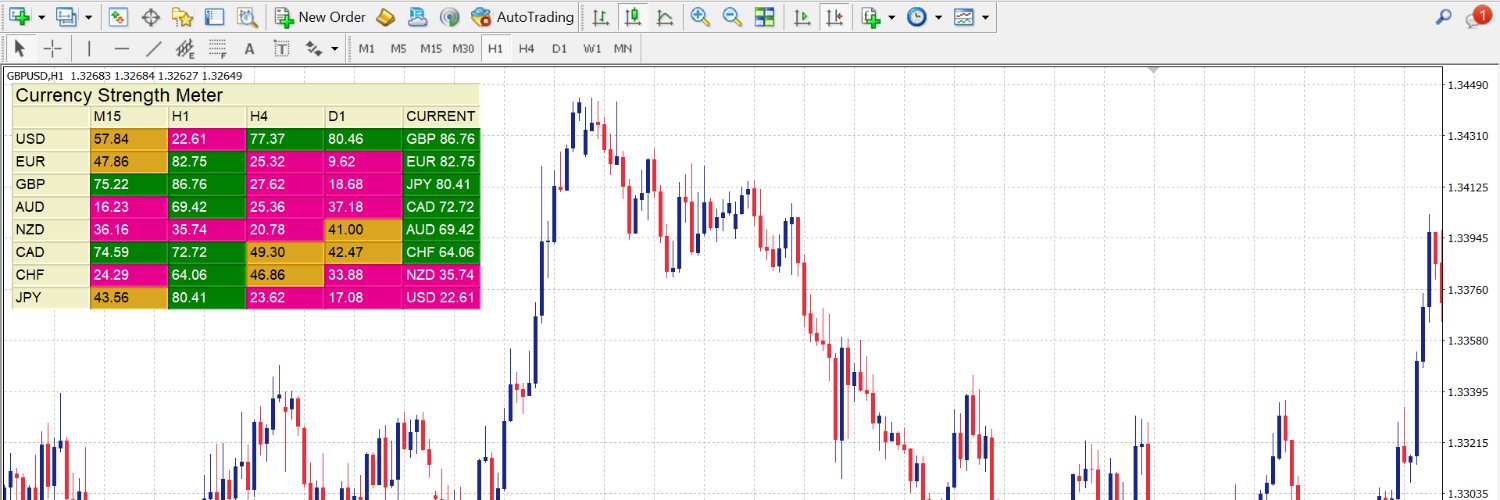Viewport: 1500px width, 500px height.
Task: Click the New Chart icon
Action: [x=21, y=17]
